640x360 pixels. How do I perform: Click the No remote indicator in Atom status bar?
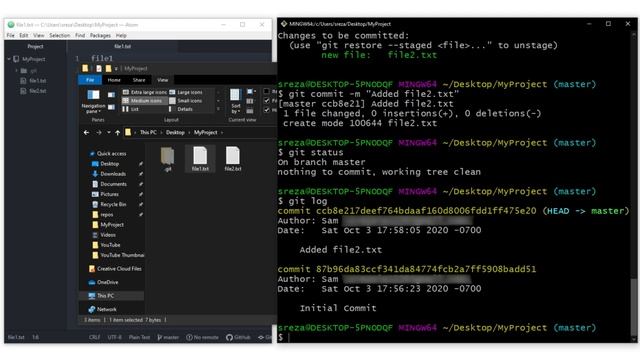pyautogui.click(x=202, y=337)
